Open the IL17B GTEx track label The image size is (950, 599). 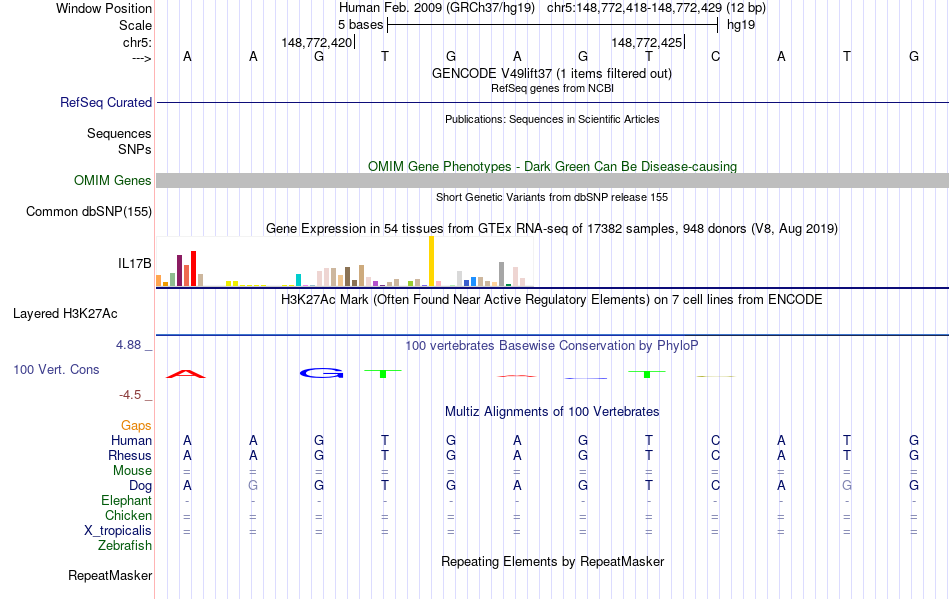(135, 263)
